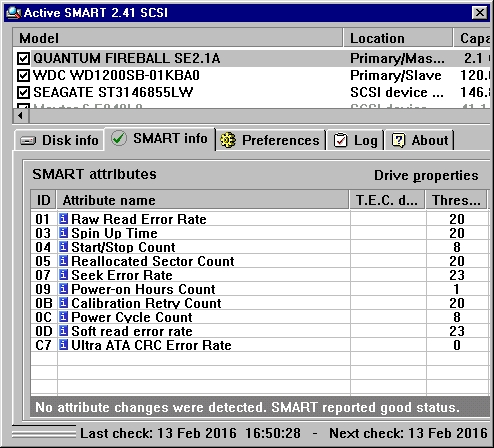Click info icon beside Soft read error rate
Viewport: 494px width, 448px height.
pyautogui.click(x=63, y=331)
